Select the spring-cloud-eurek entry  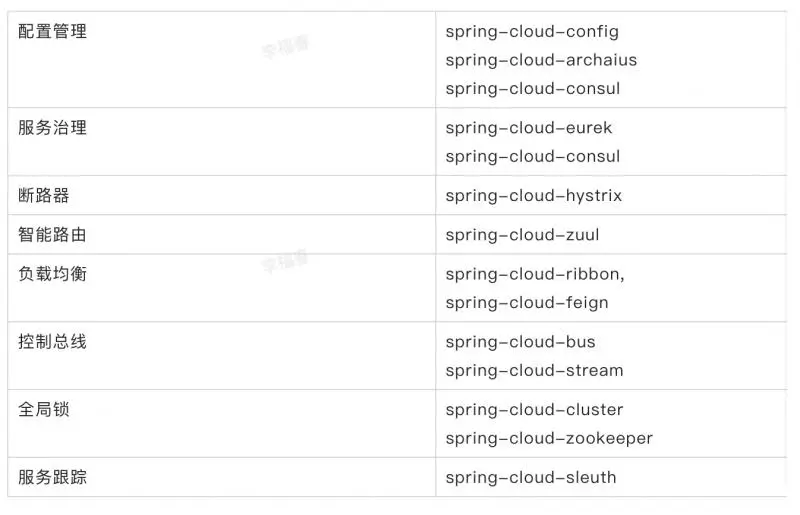pyautogui.click(x=529, y=128)
